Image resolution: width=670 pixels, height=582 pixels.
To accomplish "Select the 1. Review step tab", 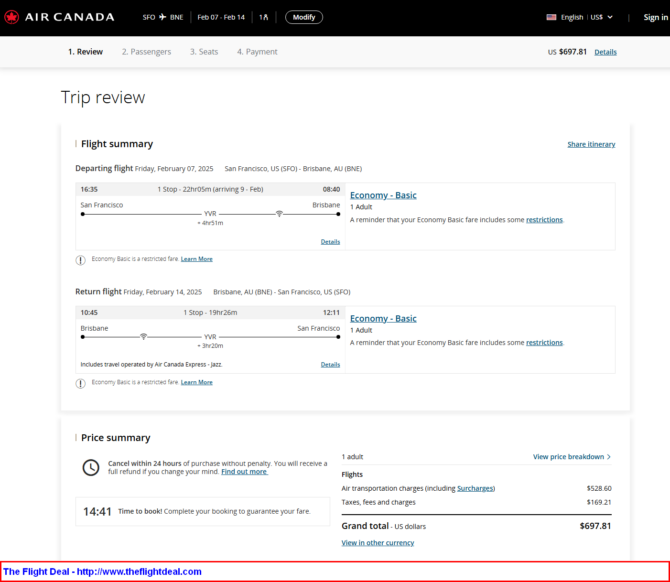I will 85,52.
